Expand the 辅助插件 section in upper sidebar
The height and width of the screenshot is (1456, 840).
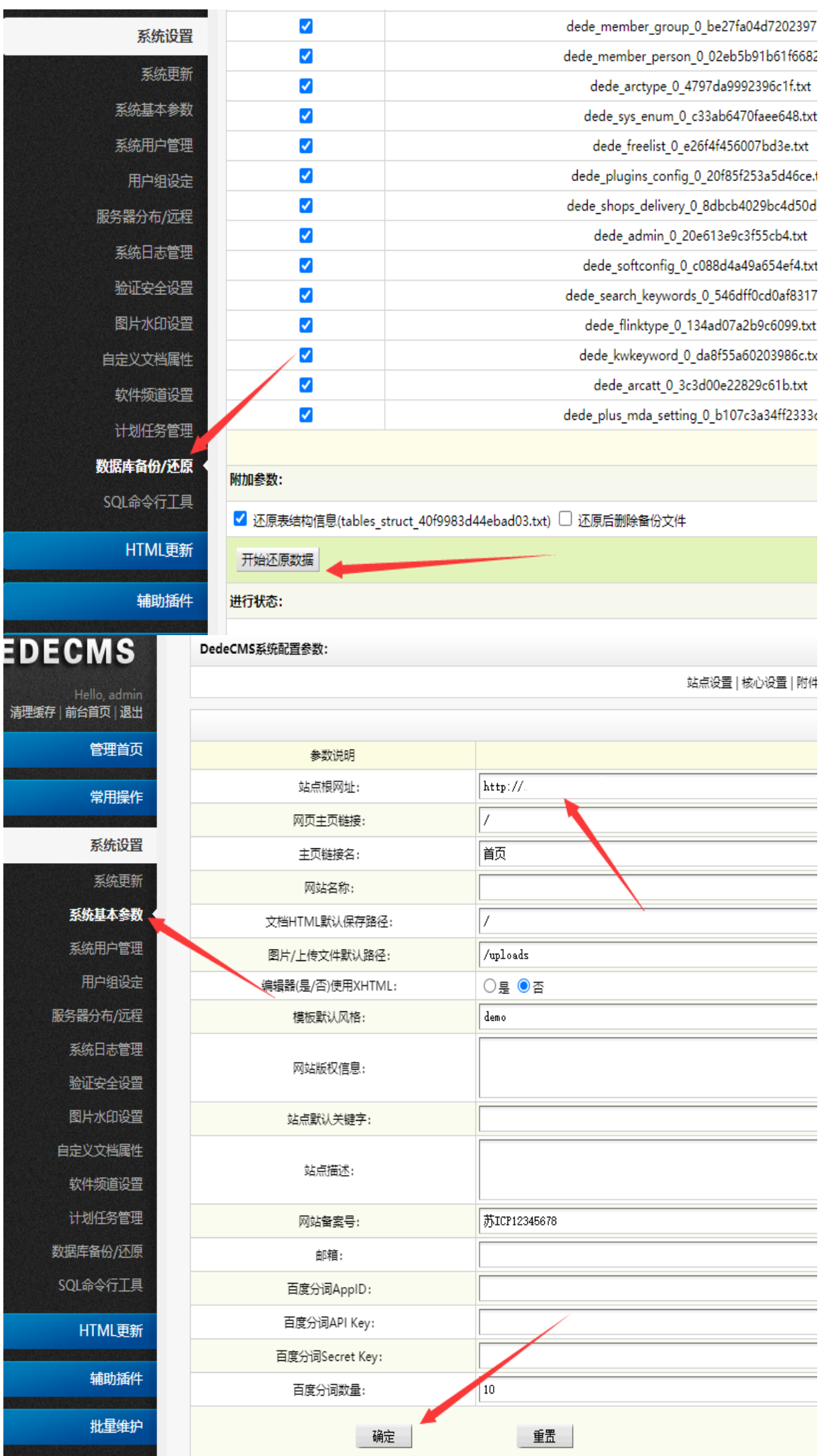[x=164, y=601]
